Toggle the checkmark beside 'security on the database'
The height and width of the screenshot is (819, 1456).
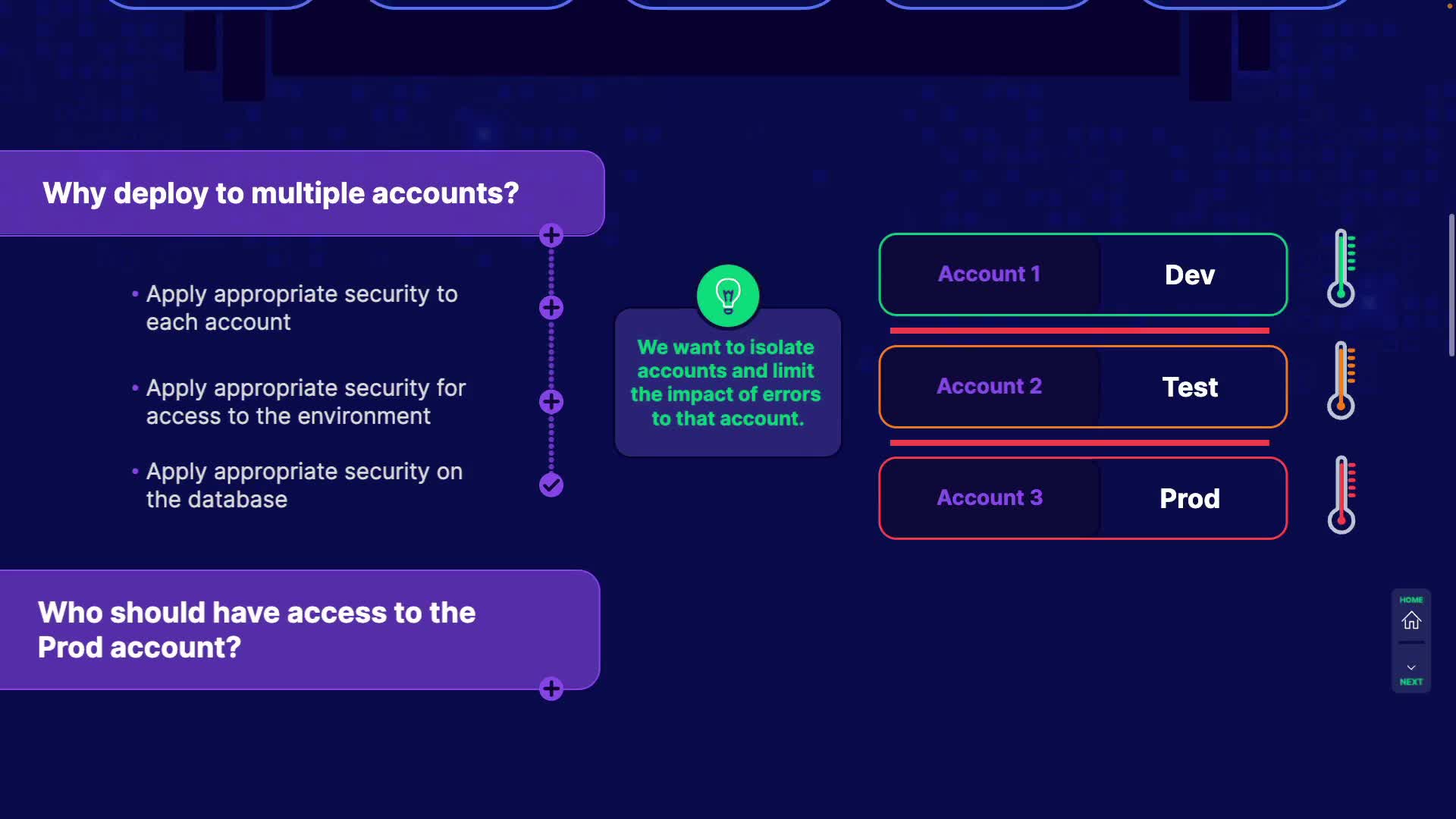[551, 485]
